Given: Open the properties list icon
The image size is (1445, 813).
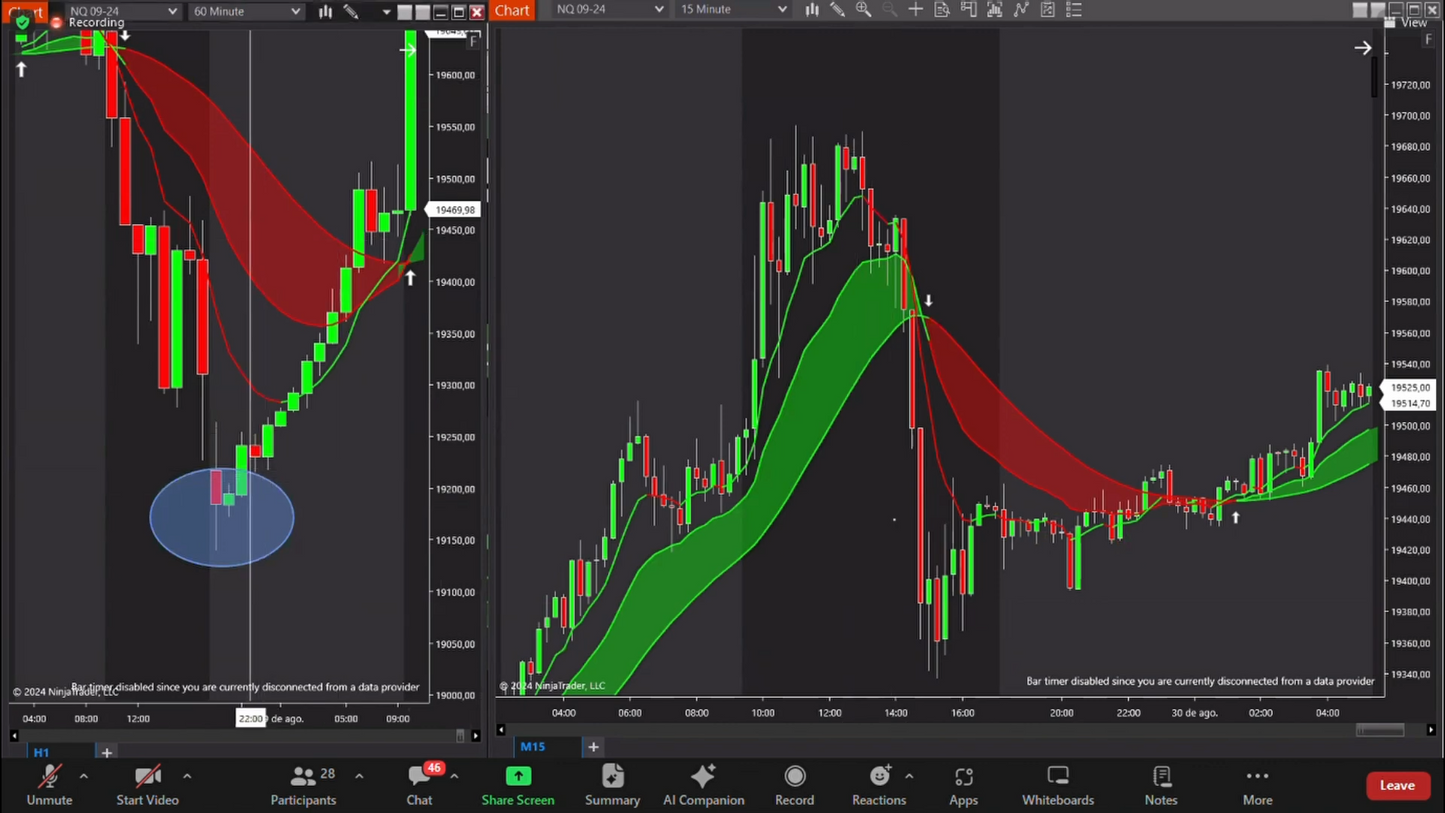Looking at the screenshot, I should (1074, 10).
